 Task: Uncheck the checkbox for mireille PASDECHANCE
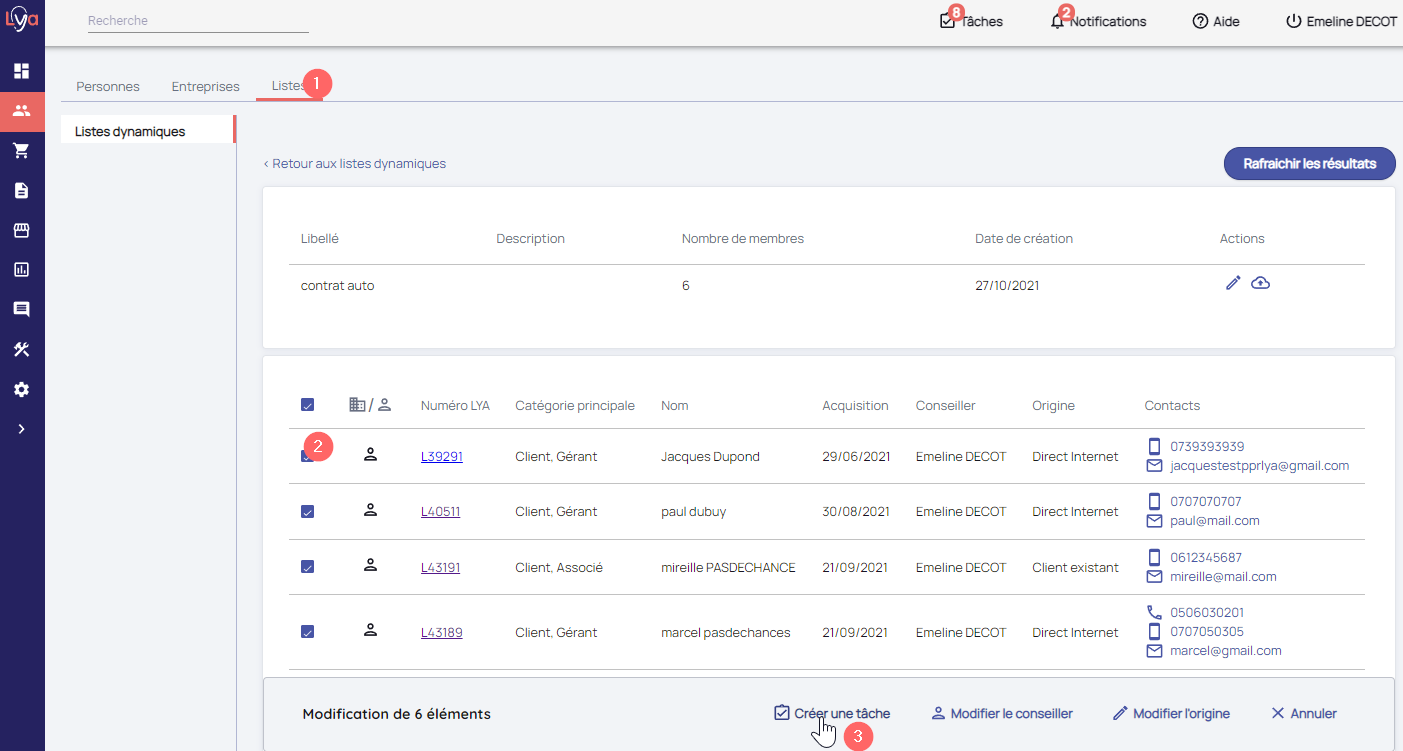coord(307,567)
